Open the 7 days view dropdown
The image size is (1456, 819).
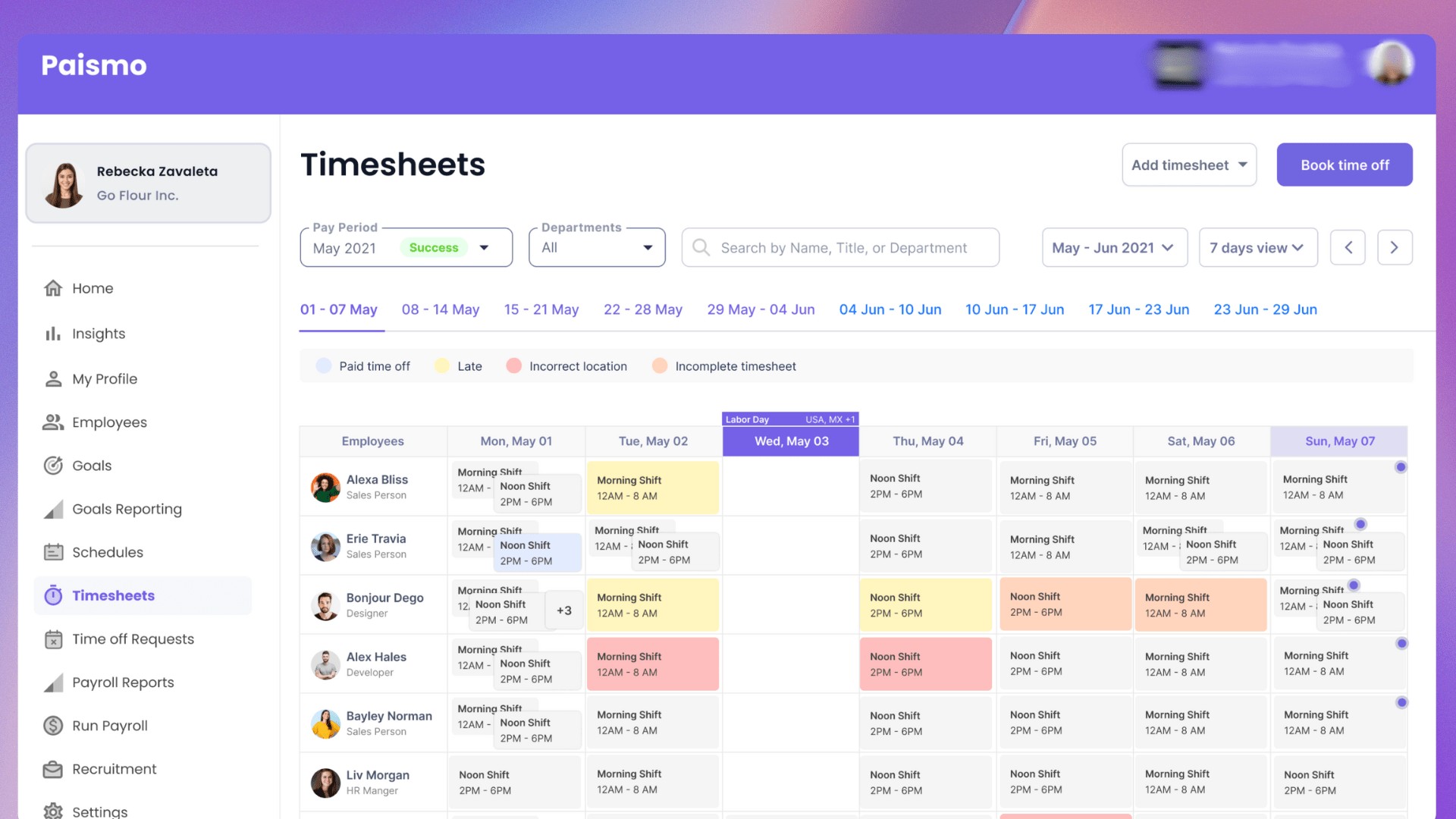click(1257, 247)
